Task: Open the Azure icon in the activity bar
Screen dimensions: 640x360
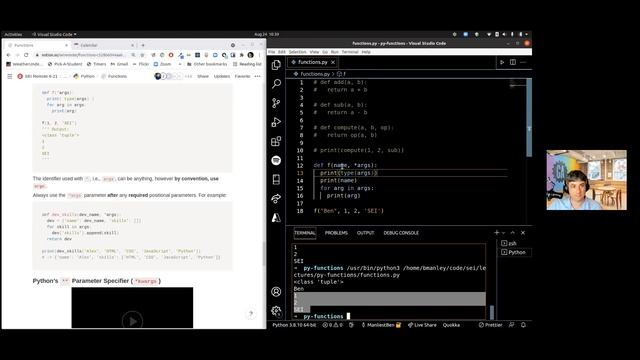Action: (276, 218)
